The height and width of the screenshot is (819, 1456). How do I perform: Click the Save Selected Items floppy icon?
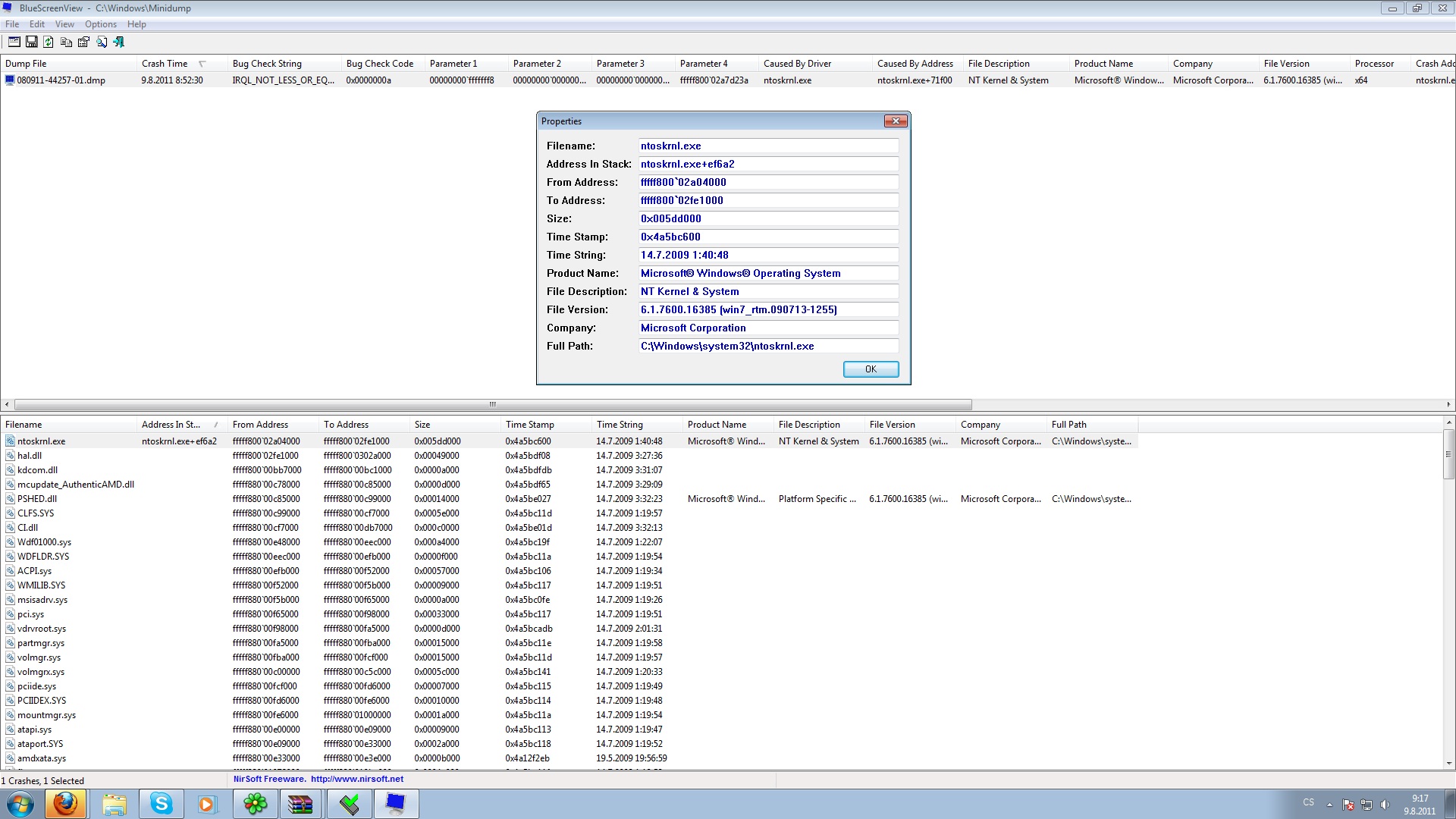(32, 42)
